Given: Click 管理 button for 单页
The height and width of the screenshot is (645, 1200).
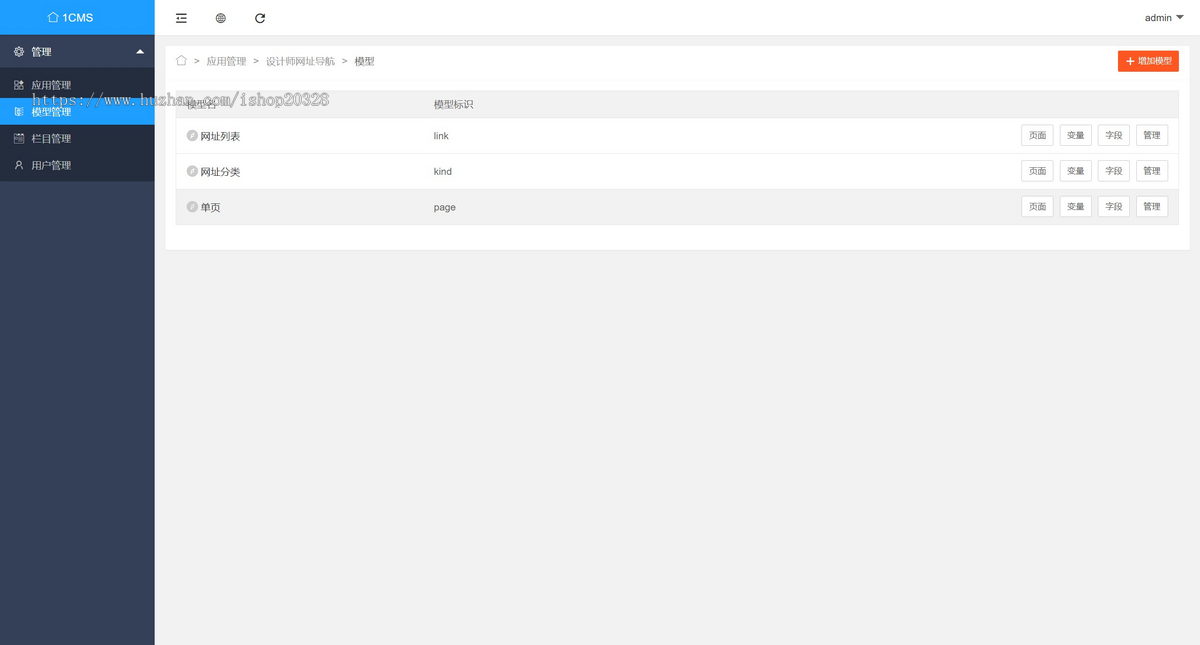Looking at the screenshot, I should (1152, 206).
